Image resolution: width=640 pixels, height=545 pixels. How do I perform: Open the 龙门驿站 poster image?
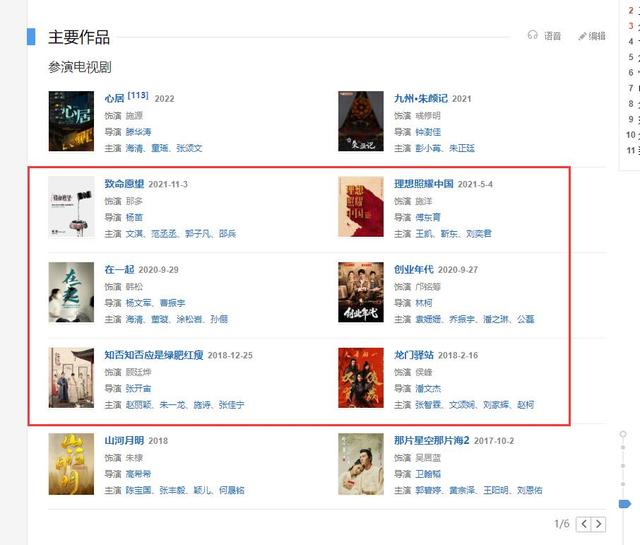pyautogui.click(x=361, y=378)
